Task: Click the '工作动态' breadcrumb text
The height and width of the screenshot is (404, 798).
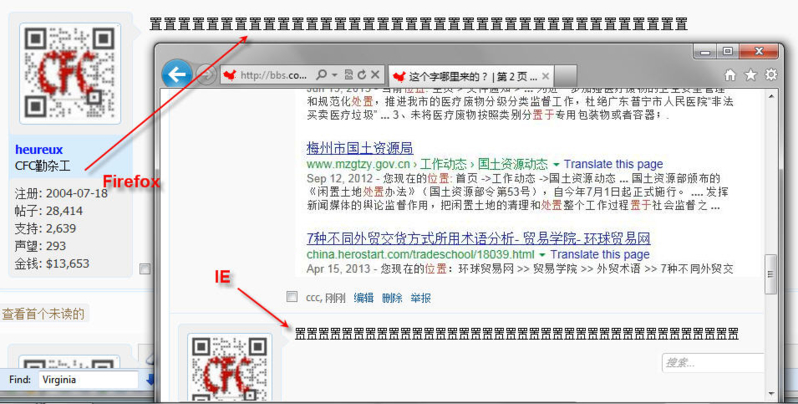Action: (x=443, y=164)
